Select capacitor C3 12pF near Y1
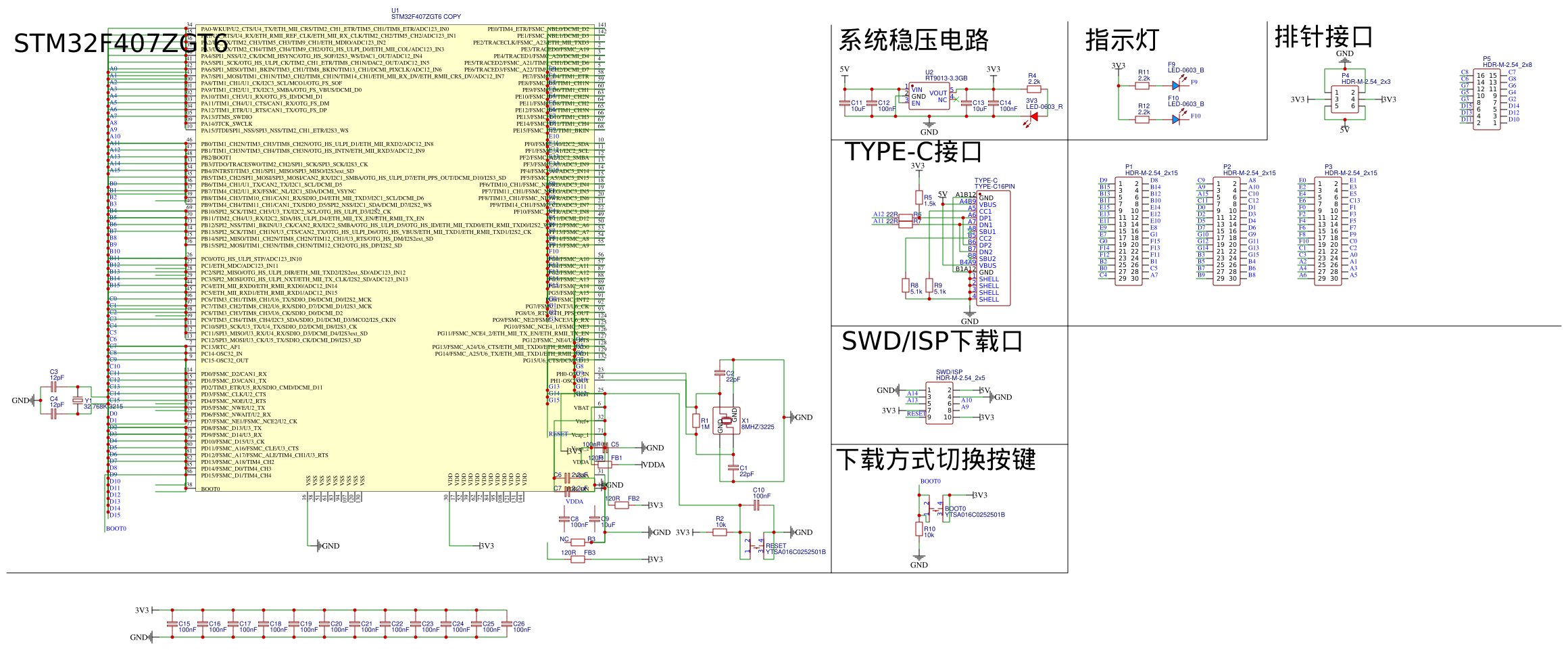Viewport: 1568px width, 650px height. (x=54, y=388)
